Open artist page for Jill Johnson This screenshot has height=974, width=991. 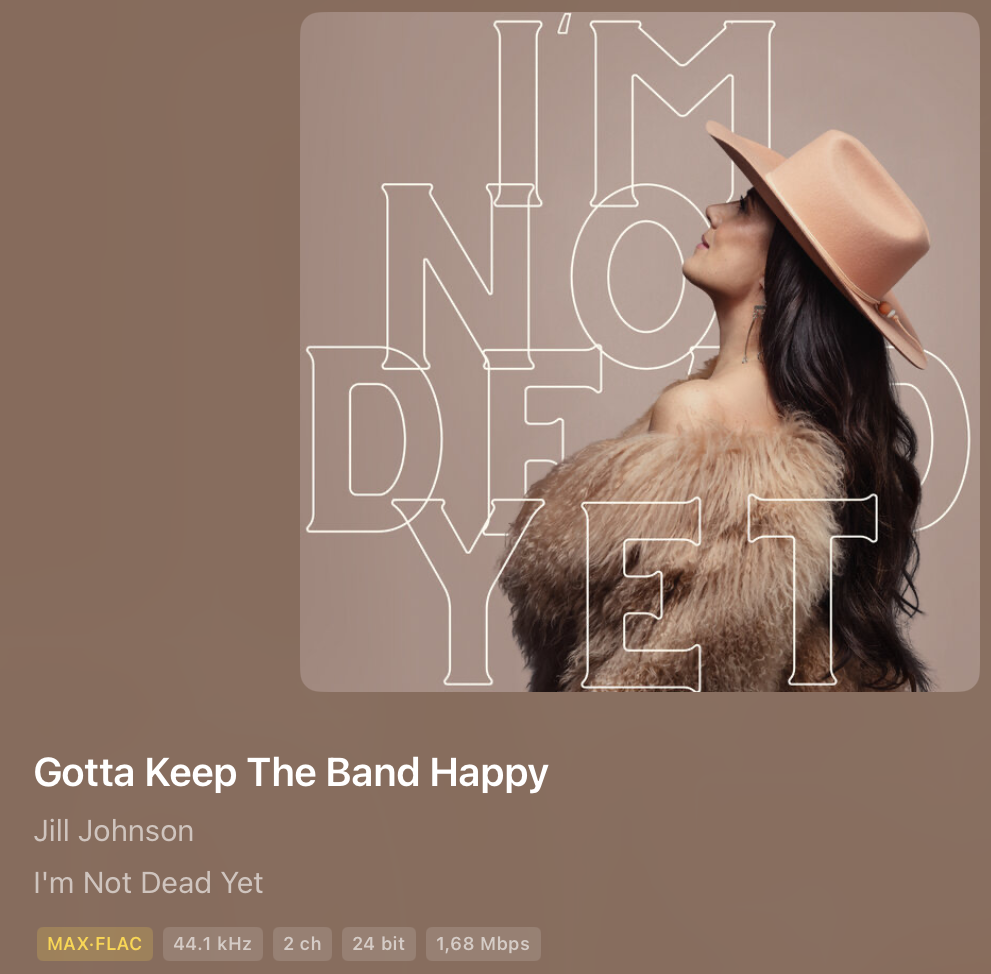click(114, 831)
